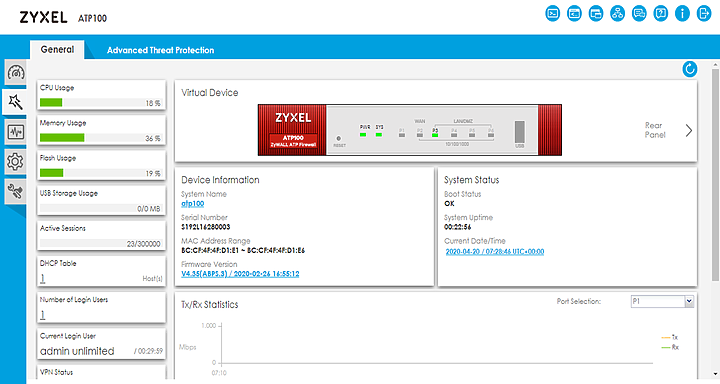
Task: Open the Configuration gear sidebar icon
Action: click(x=16, y=162)
